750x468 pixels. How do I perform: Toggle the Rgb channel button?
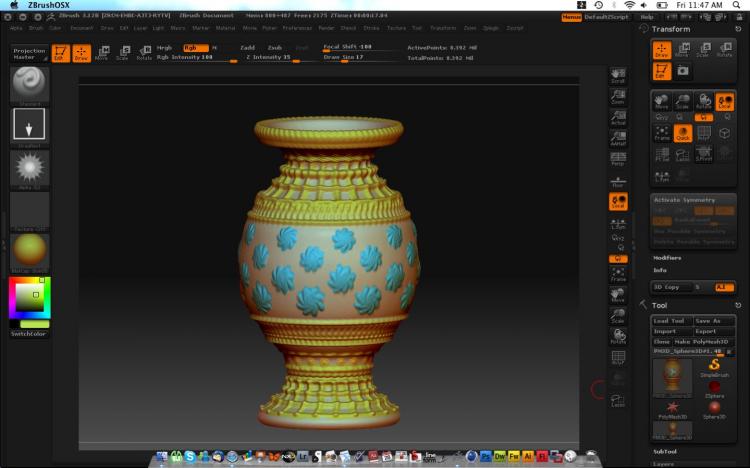click(x=189, y=47)
